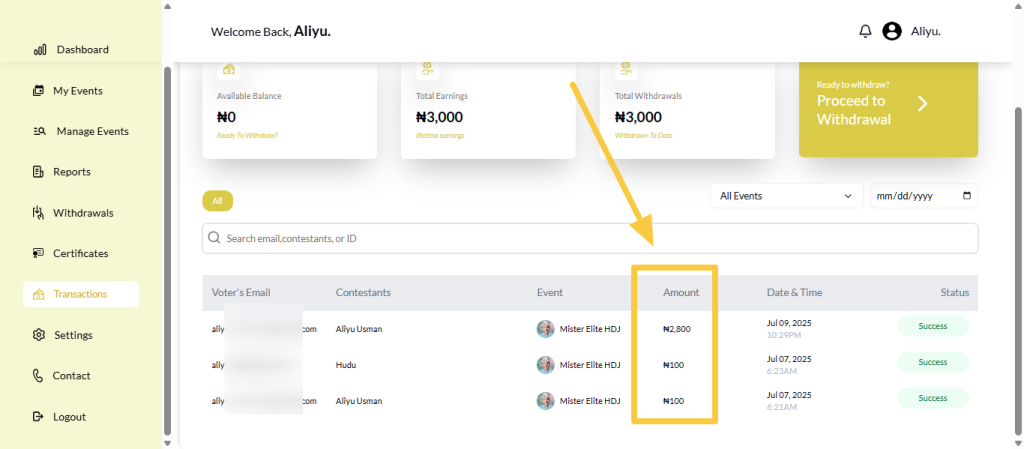
Task: Toggle the All filter pill
Action: tap(217, 201)
